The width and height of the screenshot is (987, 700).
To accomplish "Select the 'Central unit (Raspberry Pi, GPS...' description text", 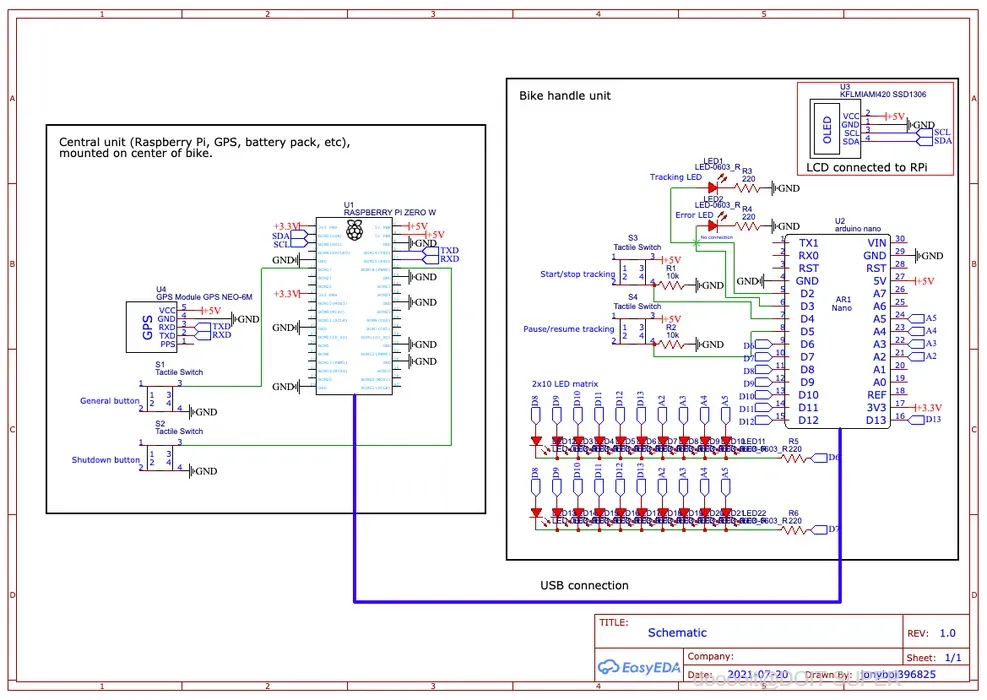I will (205, 147).
